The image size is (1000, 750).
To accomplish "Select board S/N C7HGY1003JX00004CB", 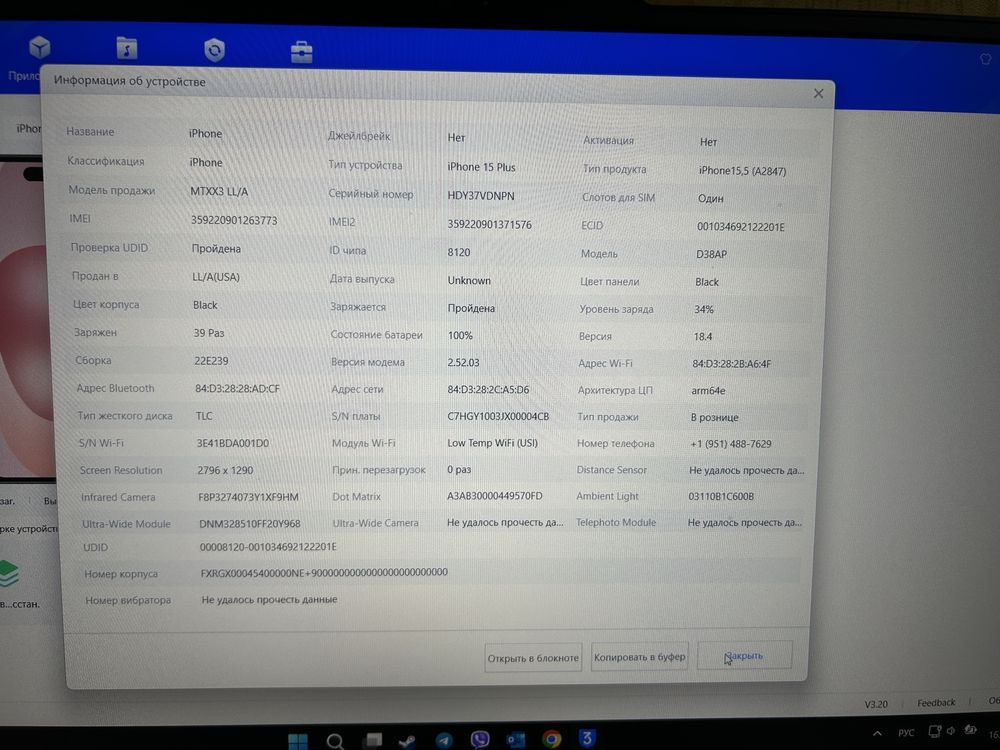I will [x=498, y=416].
